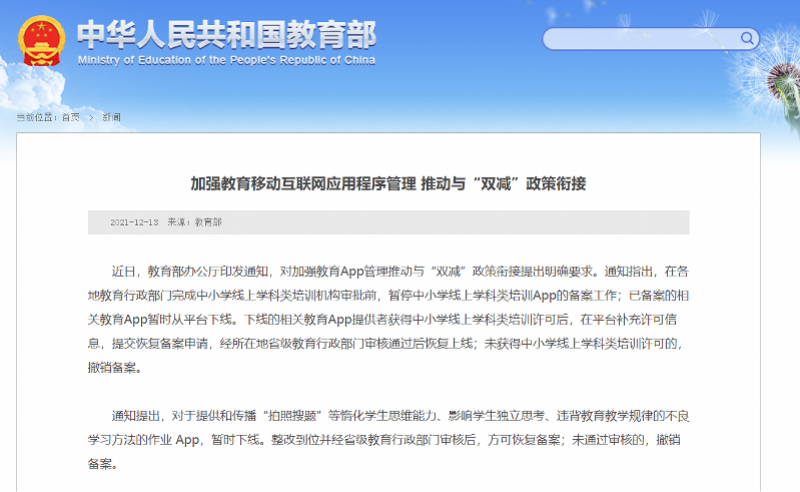This screenshot has width=800, height=492.
Task: Click the Ministry of Education English subtitle
Action: pyautogui.click(x=227, y=60)
